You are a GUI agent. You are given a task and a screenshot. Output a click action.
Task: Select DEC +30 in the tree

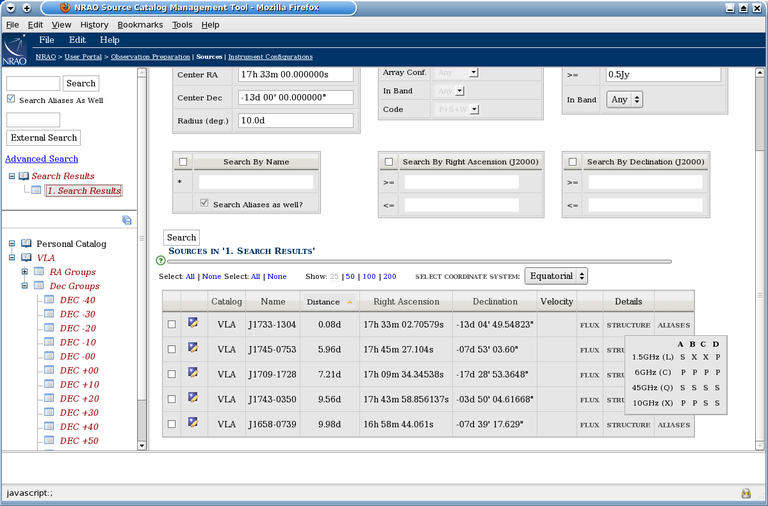coord(79,412)
